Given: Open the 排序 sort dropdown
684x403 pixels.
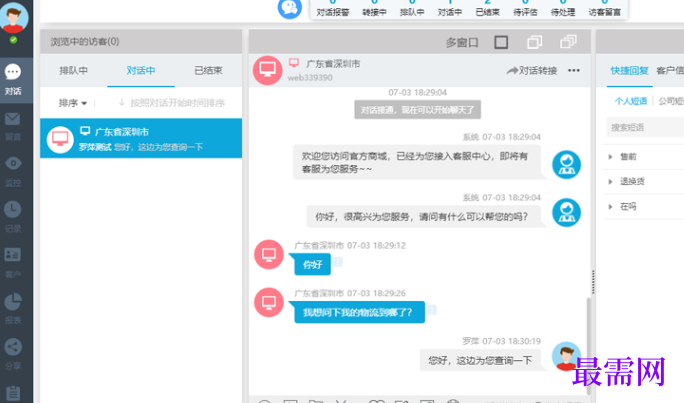Looking at the screenshot, I should [73, 103].
